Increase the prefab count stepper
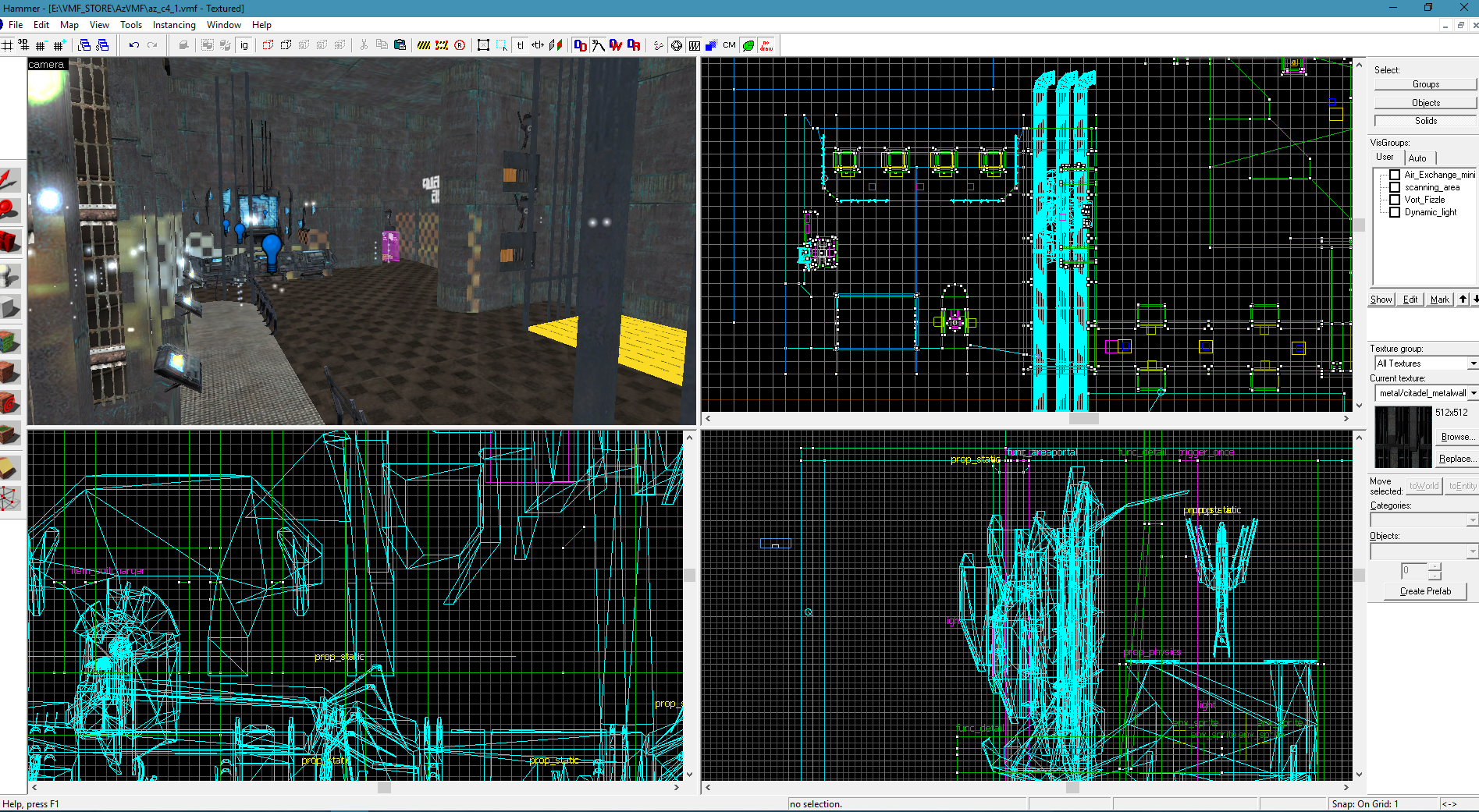 click(1435, 566)
